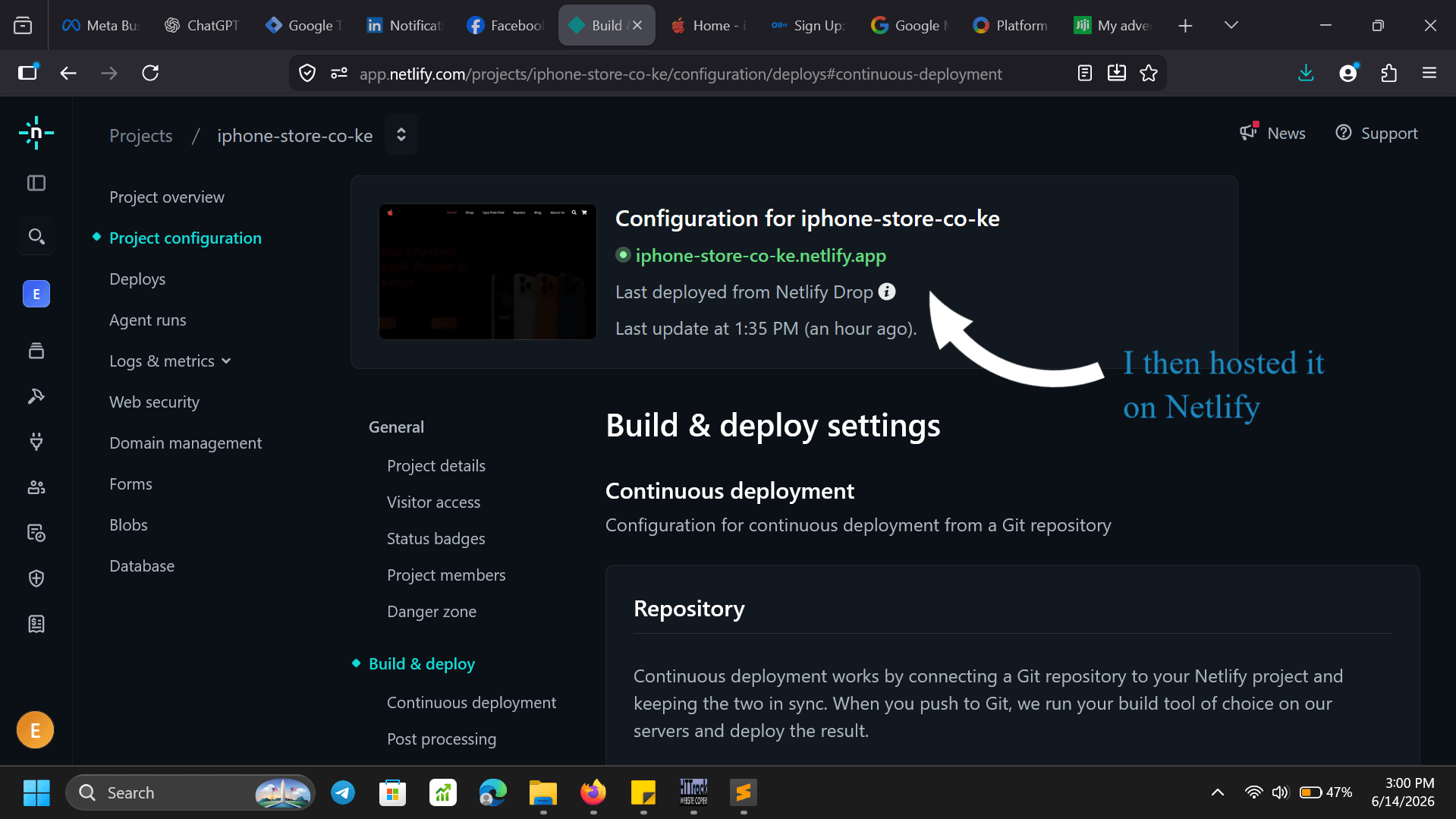This screenshot has width=1456, height=819.
Task: Open Agent runs in sidebar
Action: click(x=148, y=320)
